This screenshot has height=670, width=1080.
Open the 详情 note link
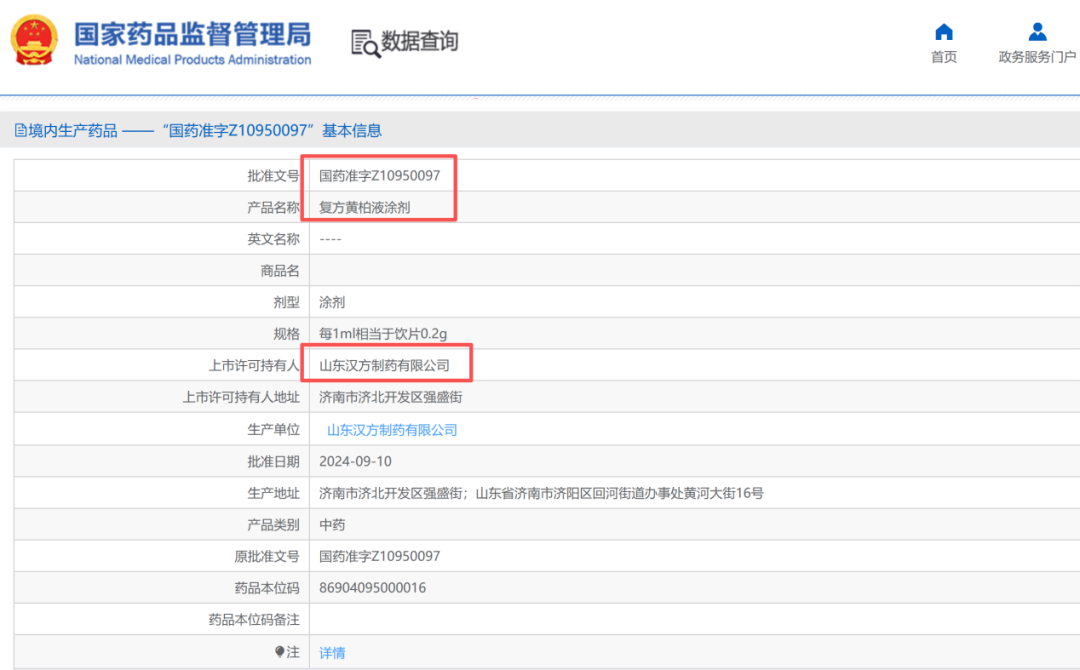(x=332, y=653)
